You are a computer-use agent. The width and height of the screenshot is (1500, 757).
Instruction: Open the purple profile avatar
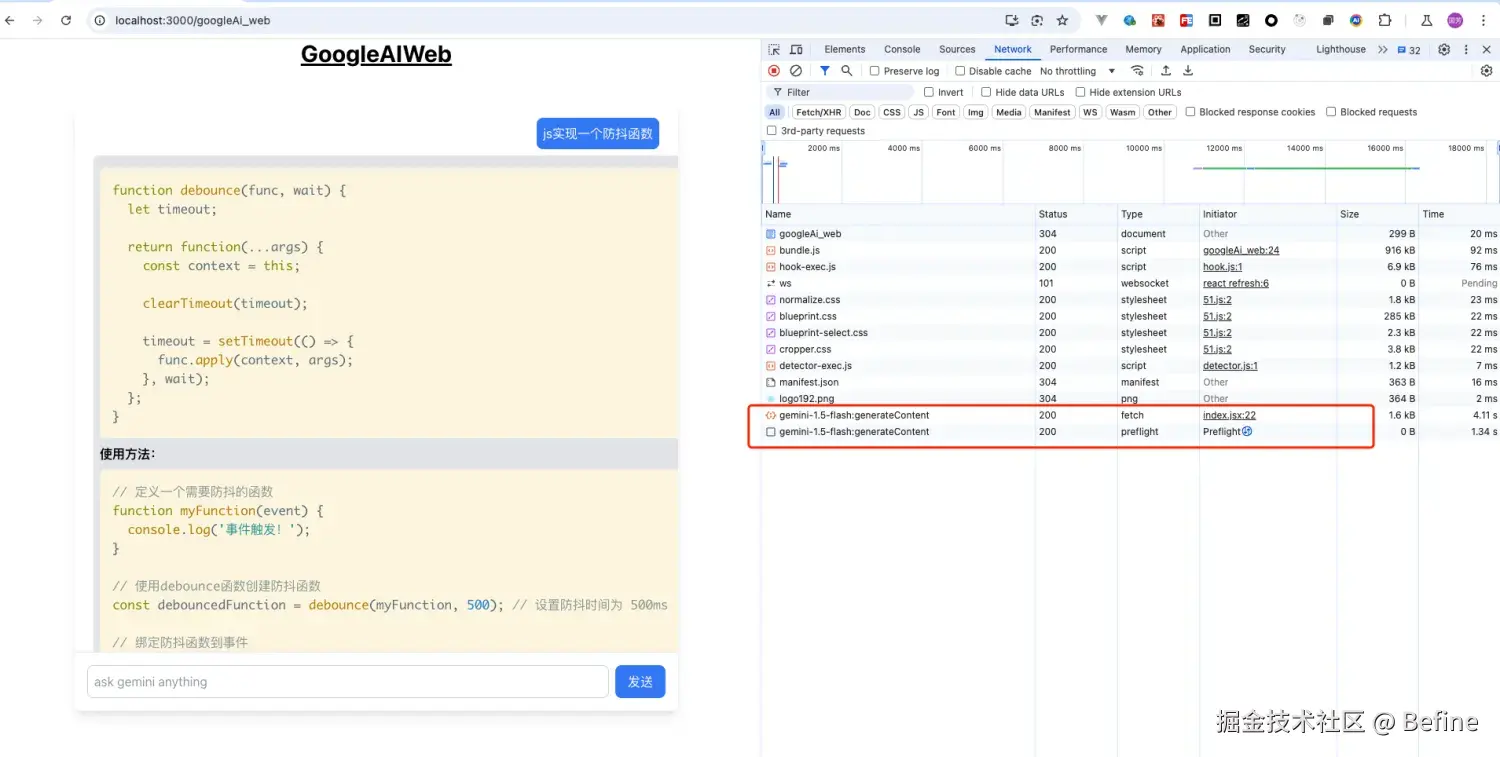click(x=1455, y=20)
